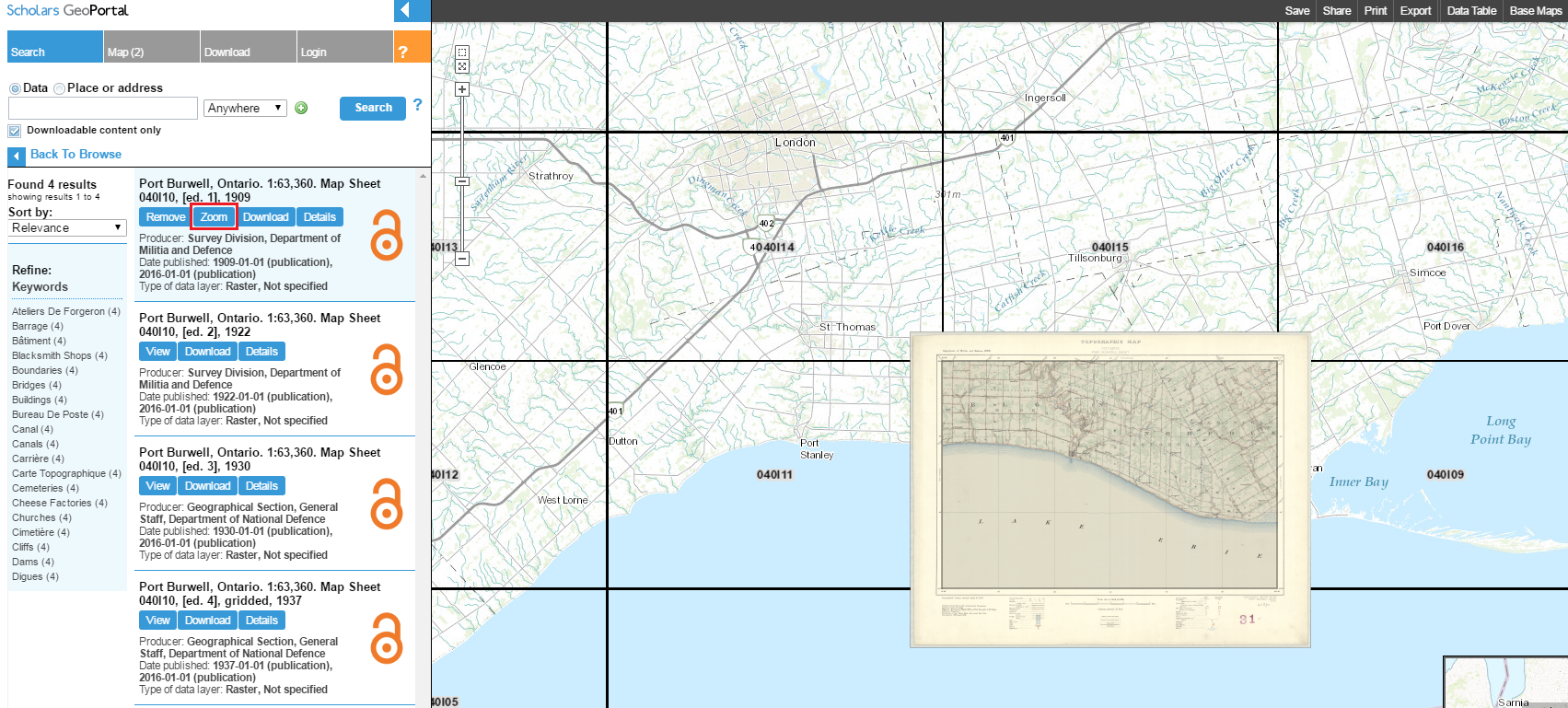Select the Data radio button

point(15,88)
